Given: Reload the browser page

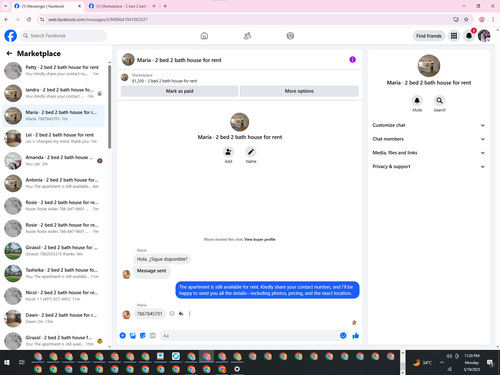Looking at the screenshot, I should [29, 20].
